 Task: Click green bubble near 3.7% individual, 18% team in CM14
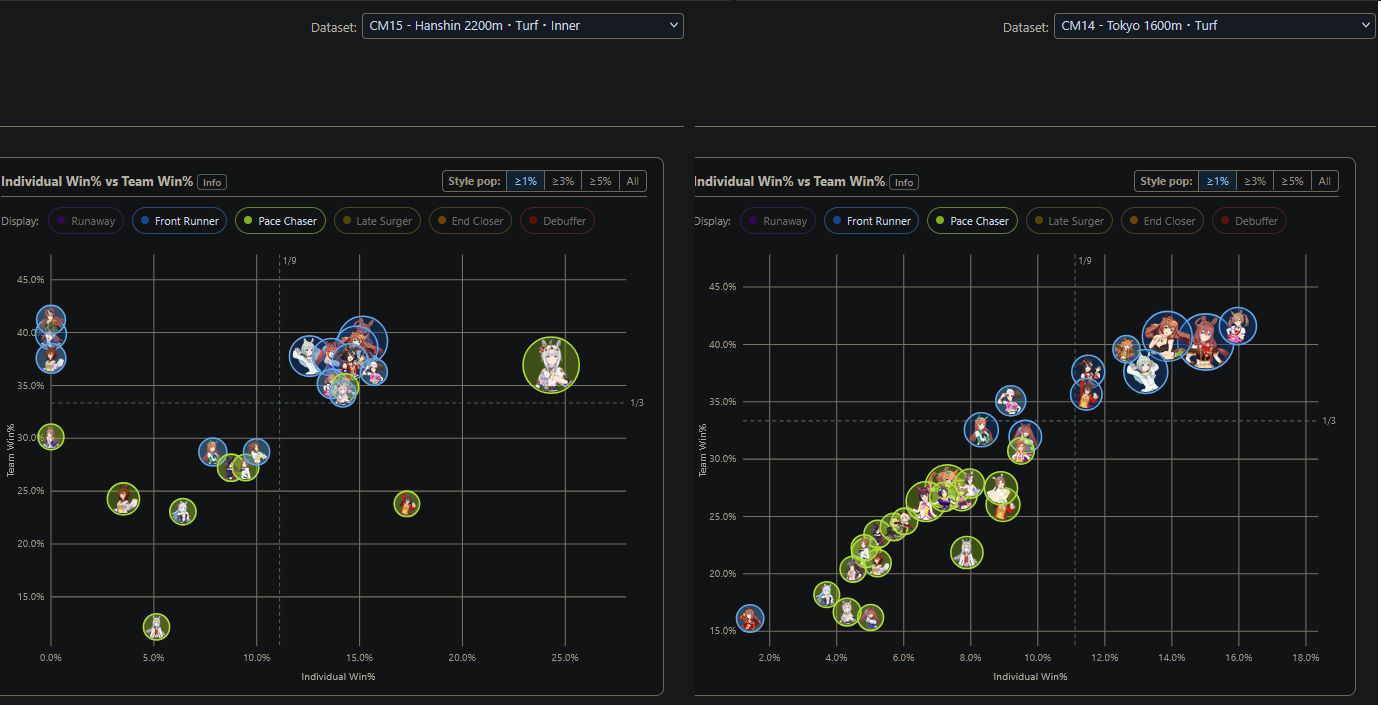(826, 595)
